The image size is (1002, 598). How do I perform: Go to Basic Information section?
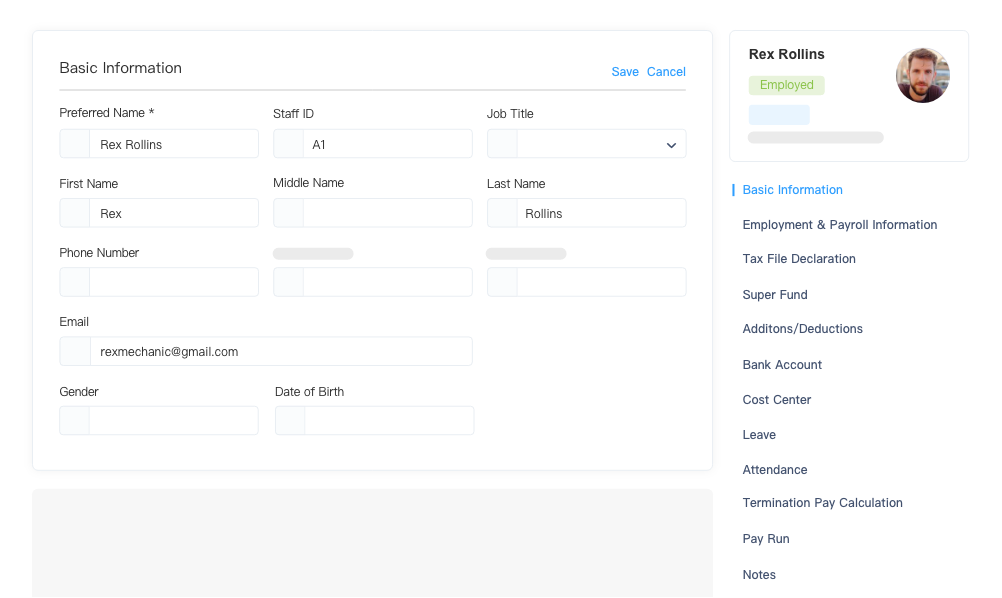point(792,190)
